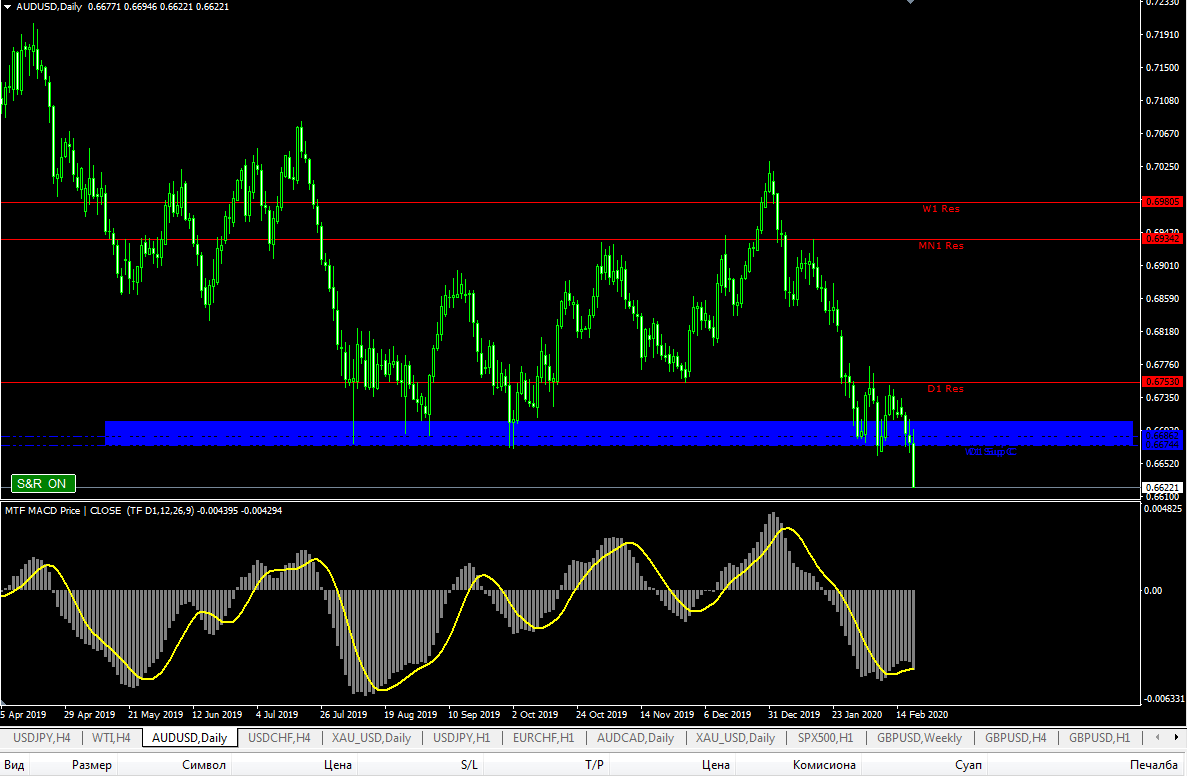Viewport: 1187px width, 776px height.
Task: Toggle the S&R ON button
Action: [43, 484]
